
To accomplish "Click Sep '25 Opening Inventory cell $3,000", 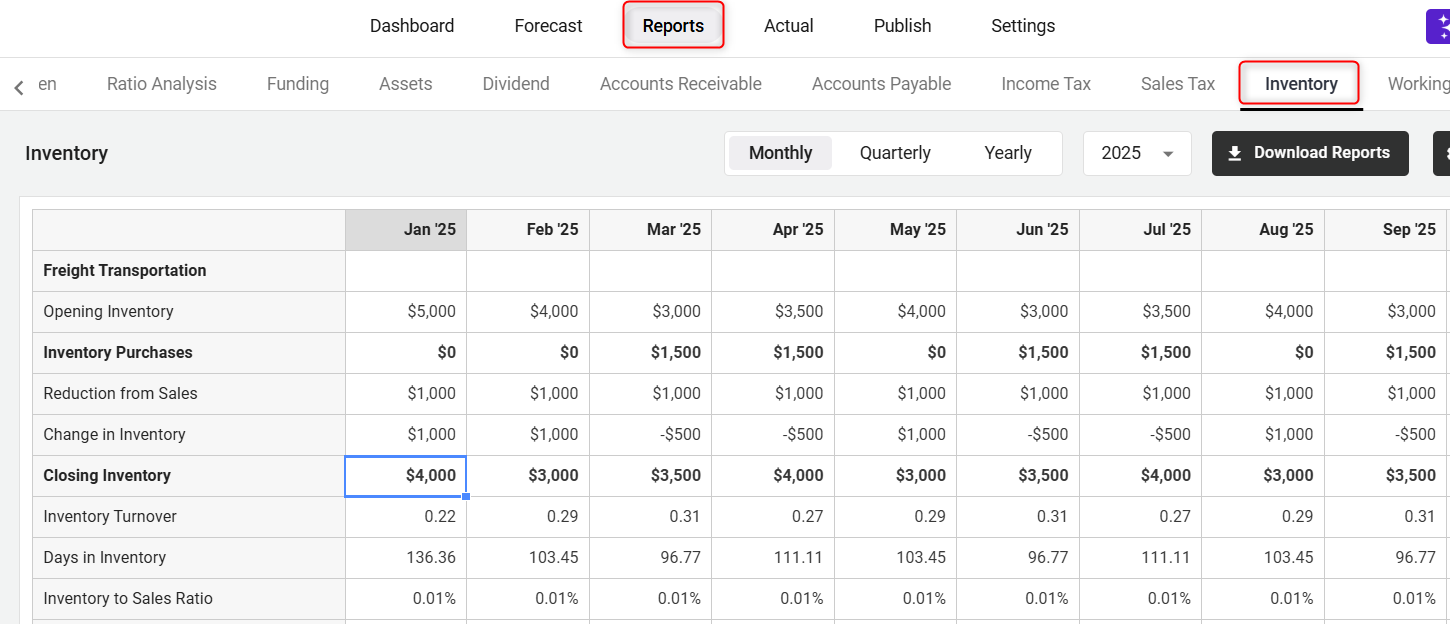I will click(x=1386, y=312).
